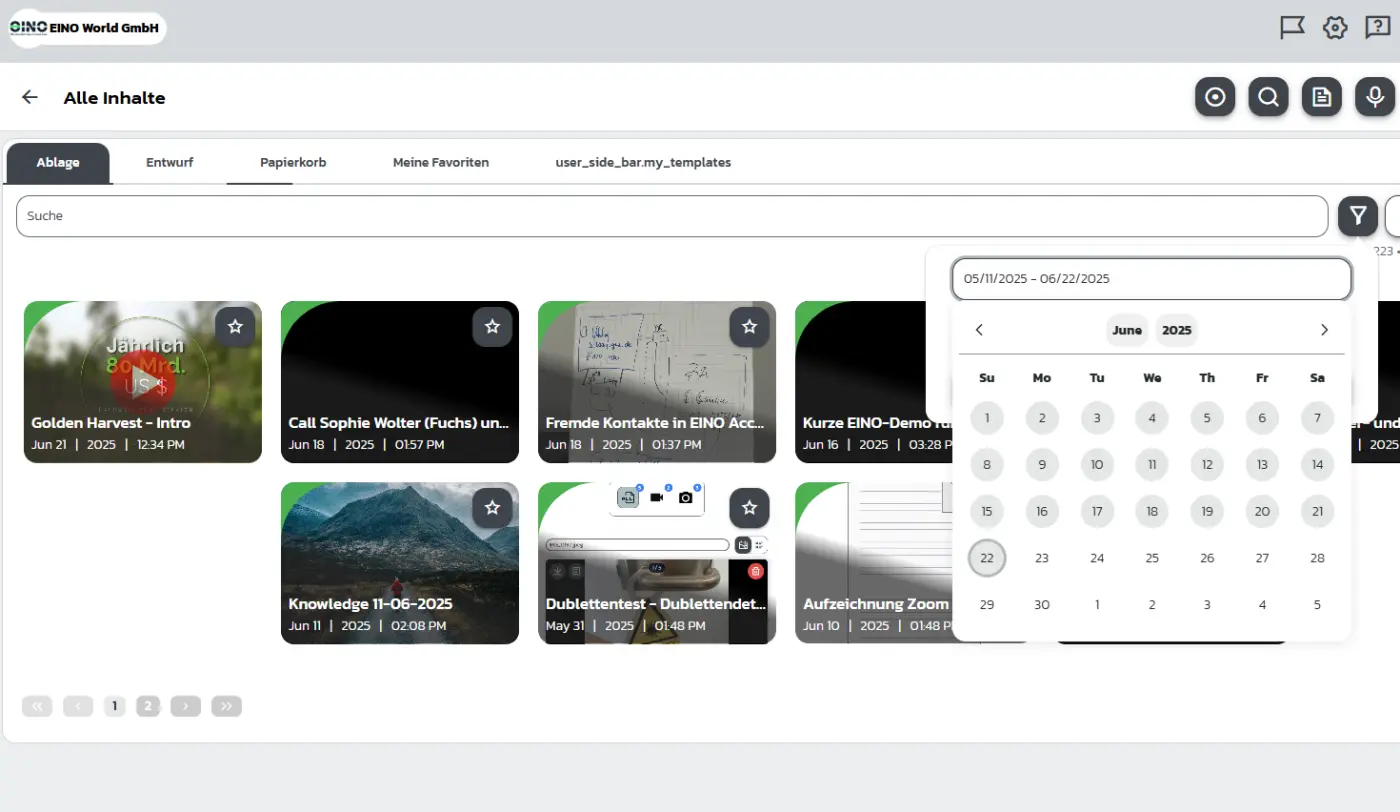Viewport: 1400px width, 812px height.
Task: Go to next month in calendar
Action: [1324, 330]
